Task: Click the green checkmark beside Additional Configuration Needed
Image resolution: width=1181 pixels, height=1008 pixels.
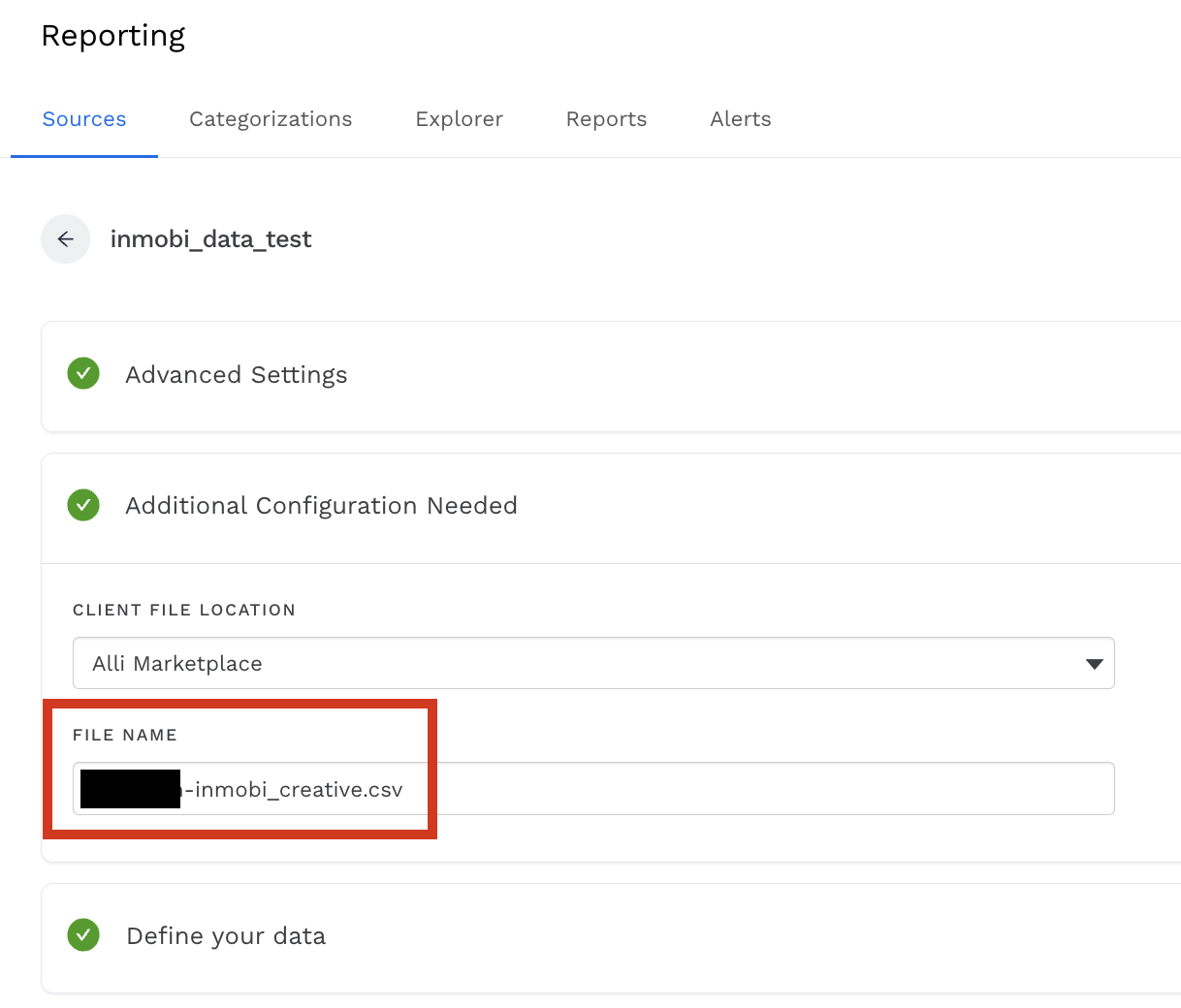Action: [83, 505]
